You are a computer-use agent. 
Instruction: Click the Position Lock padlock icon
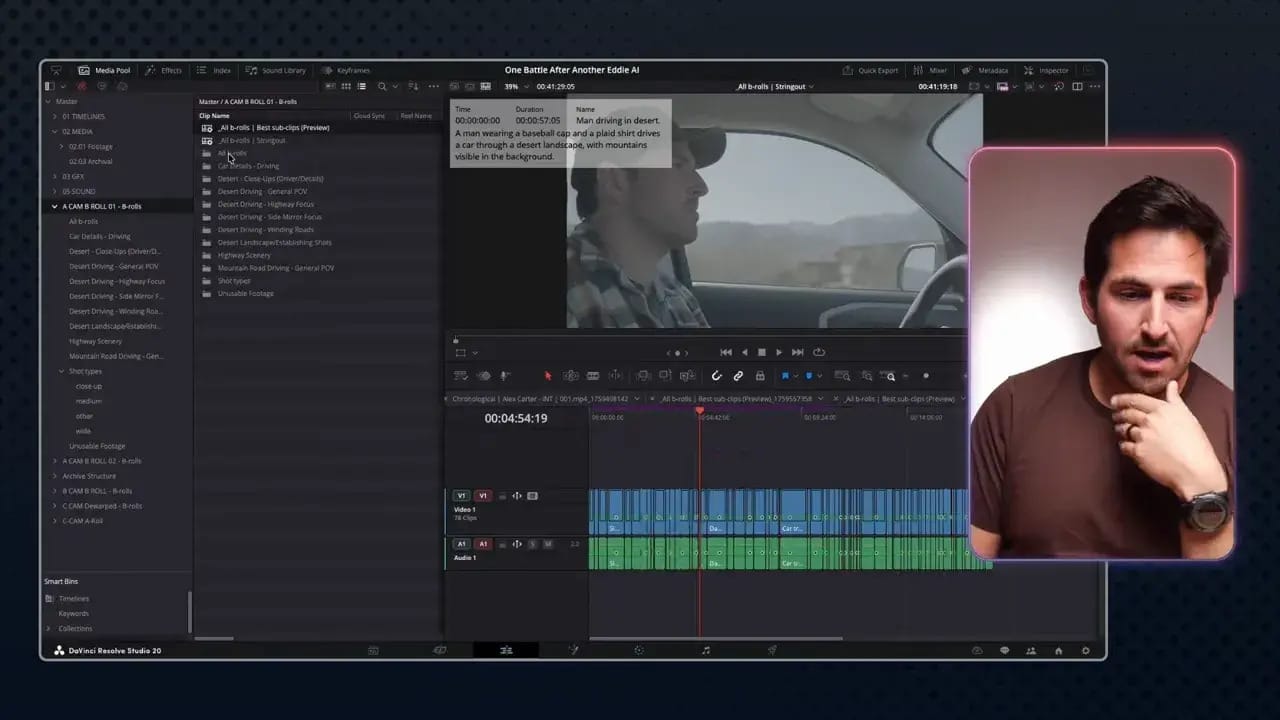point(760,376)
